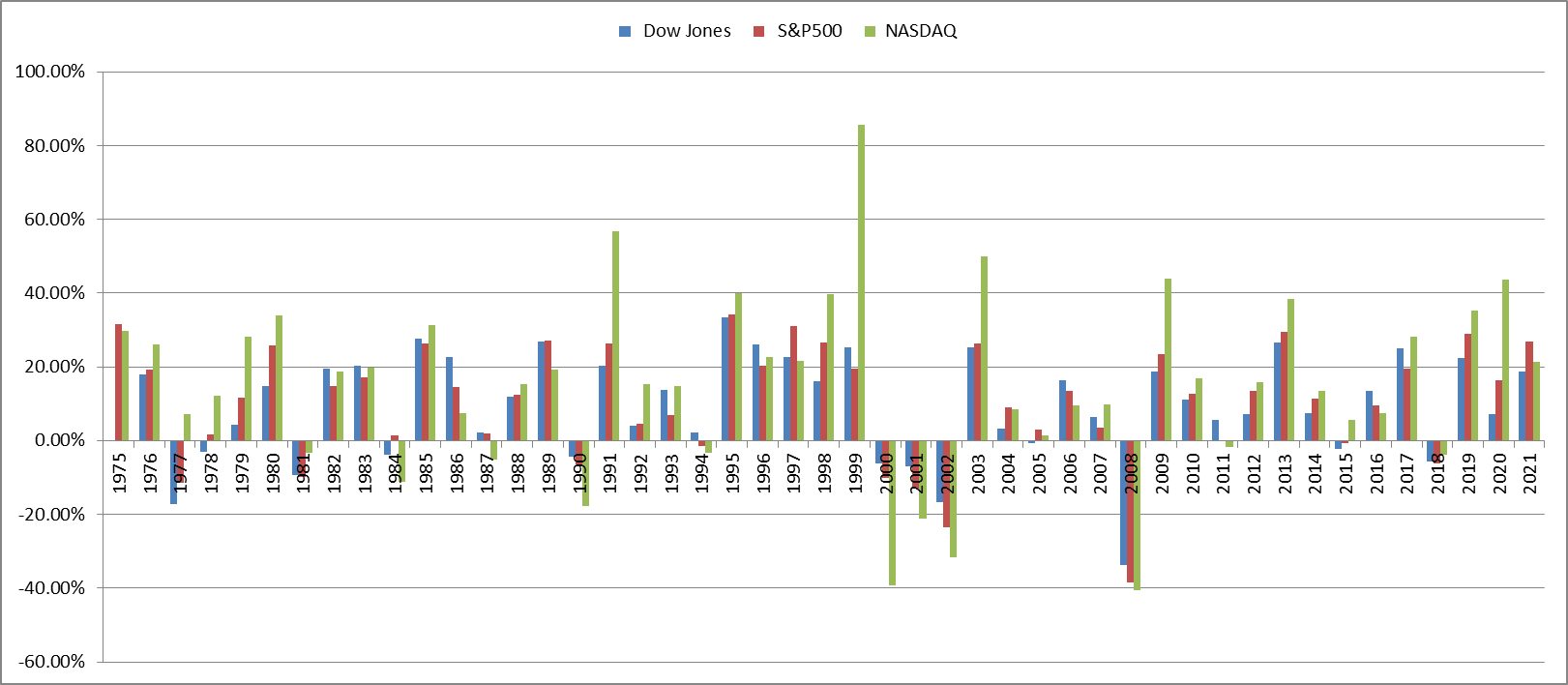
Task: Select the red S&P500 bar for 2021
Action: [x=1529, y=391]
